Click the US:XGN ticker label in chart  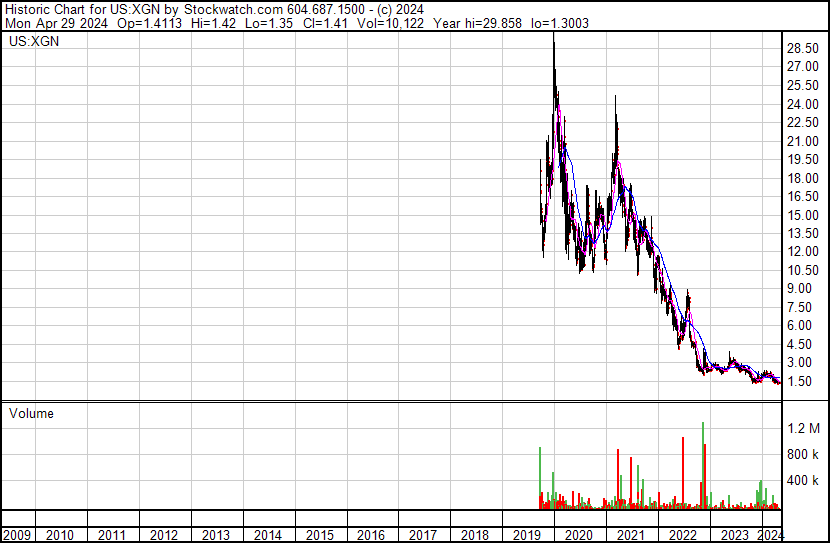30,43
